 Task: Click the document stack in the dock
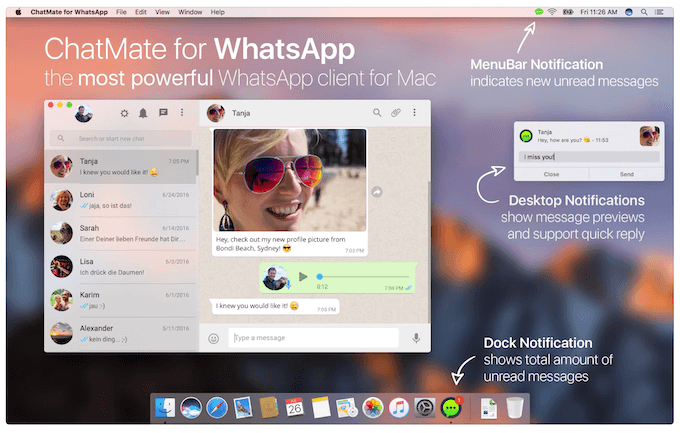(489, 409)
